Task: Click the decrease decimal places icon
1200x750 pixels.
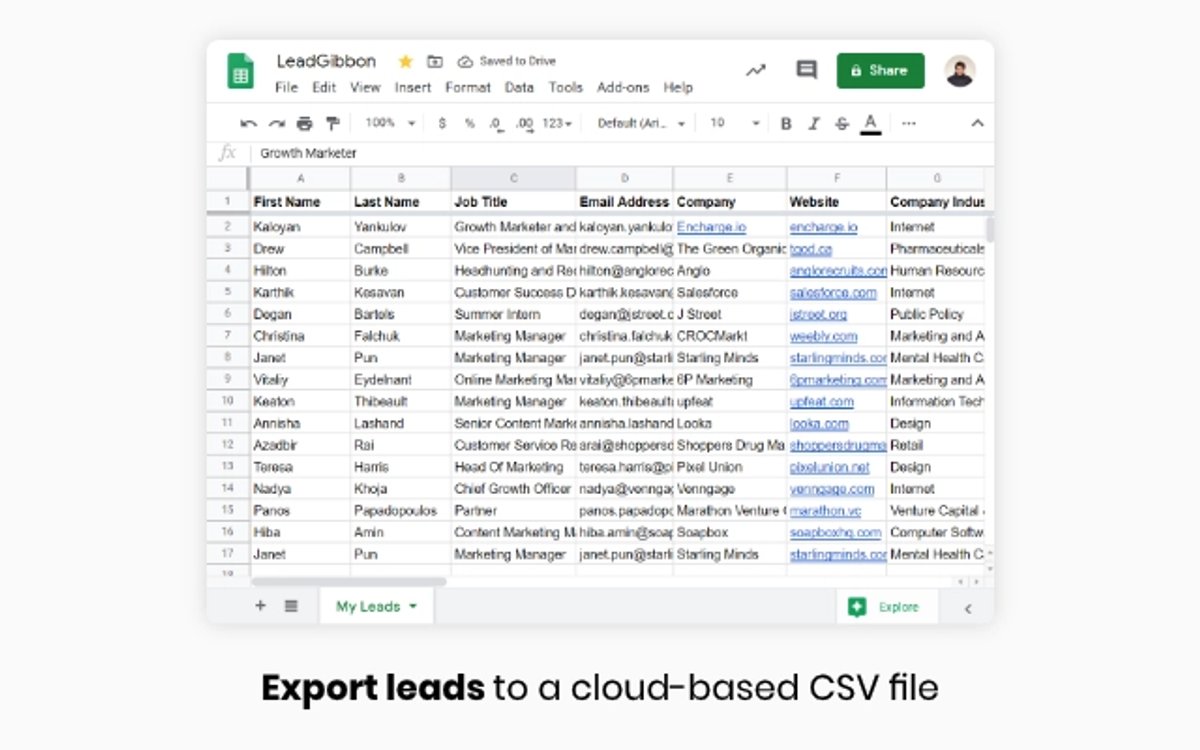Action: (x=496, y=123)
